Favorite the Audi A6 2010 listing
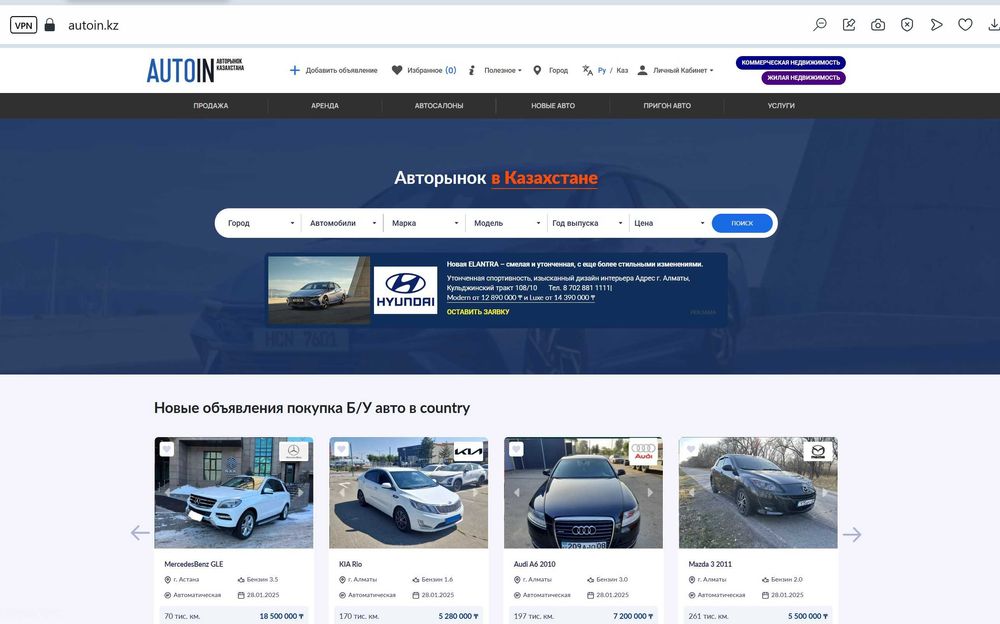1000x624 pixels. [516, 449]
